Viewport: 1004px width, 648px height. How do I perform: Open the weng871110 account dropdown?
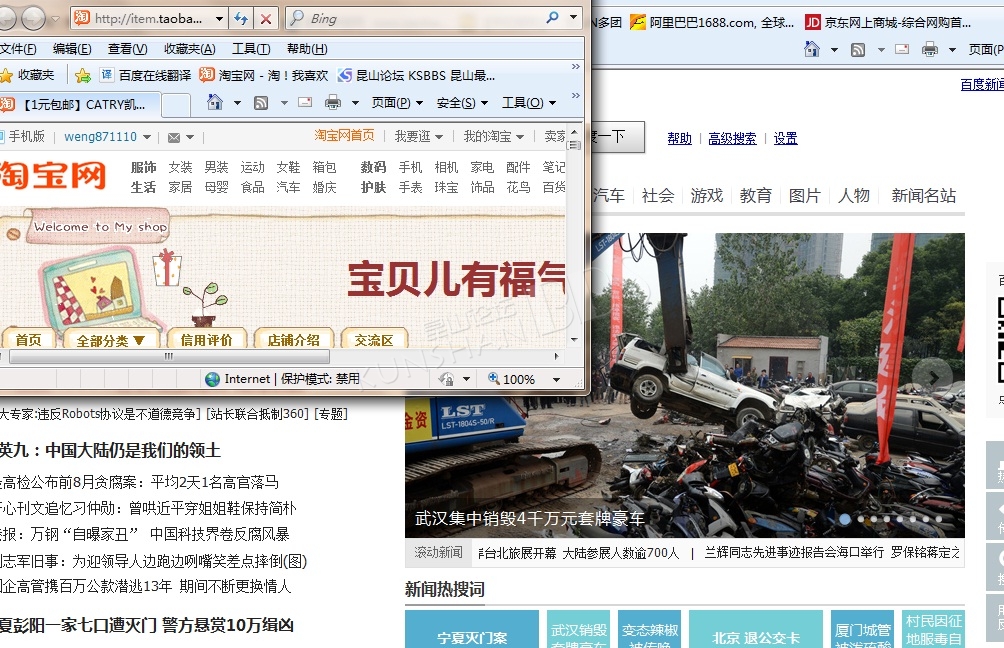(147, 137)
